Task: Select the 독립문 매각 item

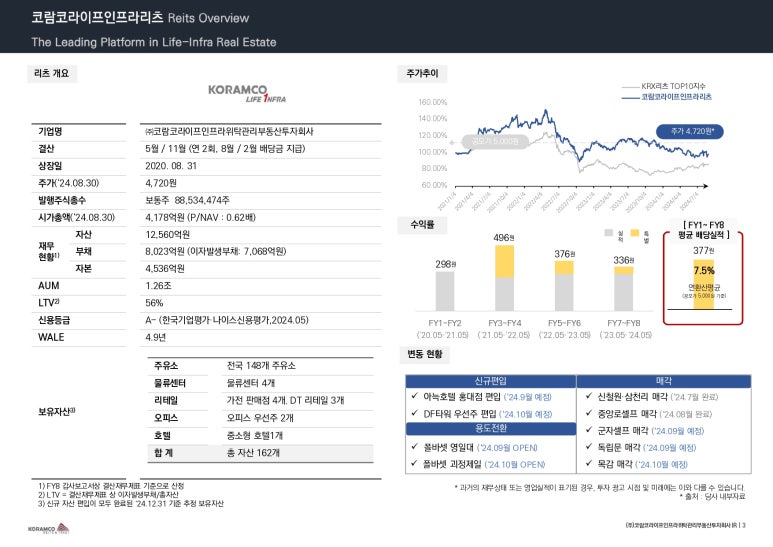Action: (641, 447)
